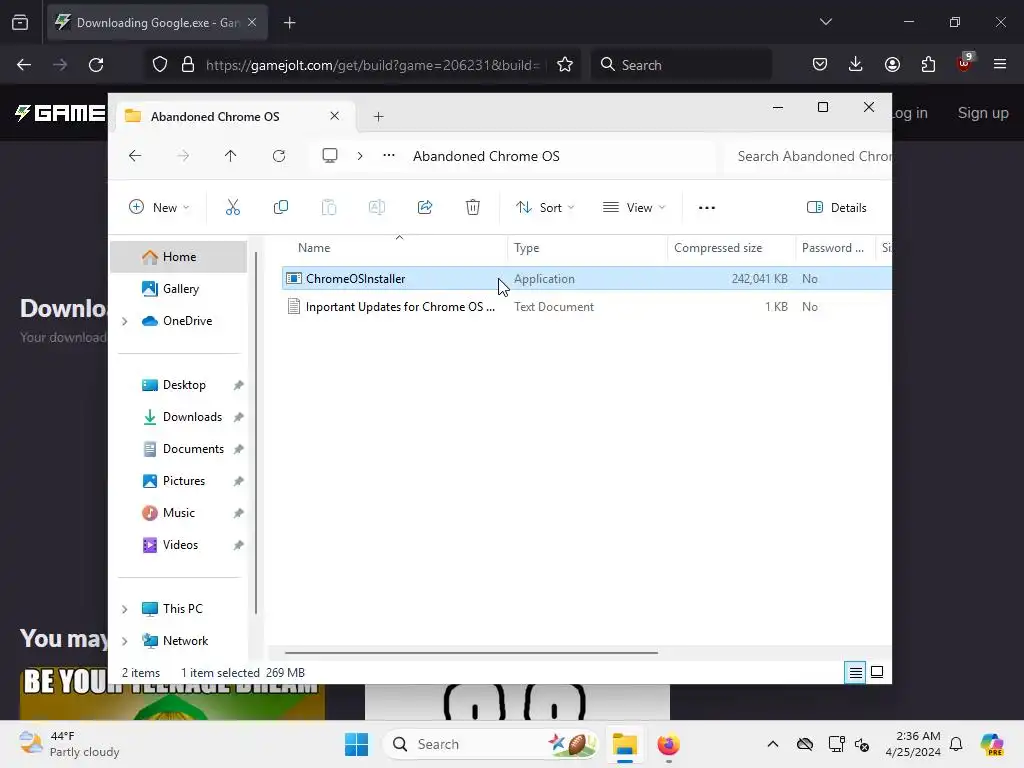
Task: Click the uBlock Origin extension icon
Action: pos(964,63)
